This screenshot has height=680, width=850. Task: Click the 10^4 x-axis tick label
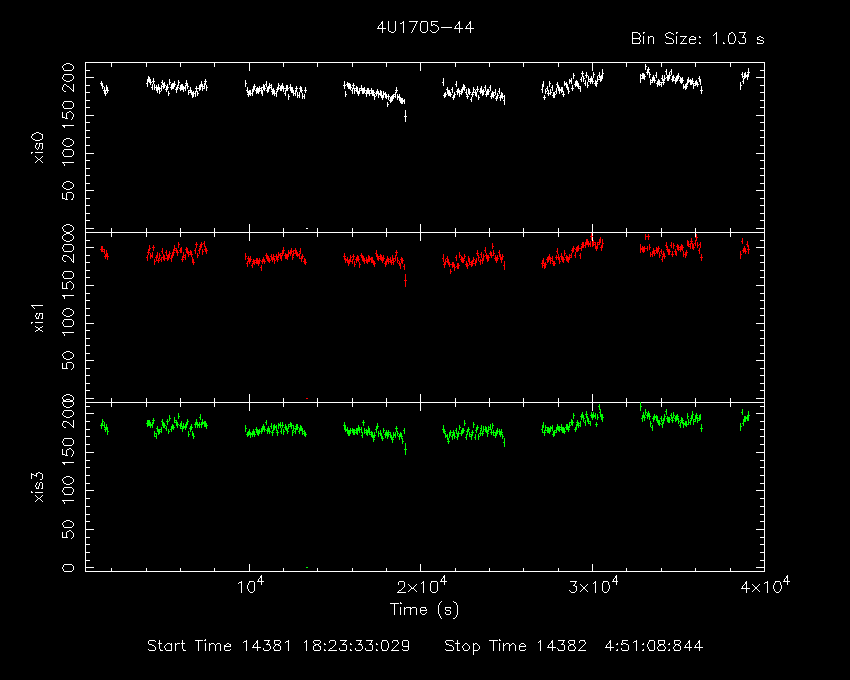pos(250,586)
